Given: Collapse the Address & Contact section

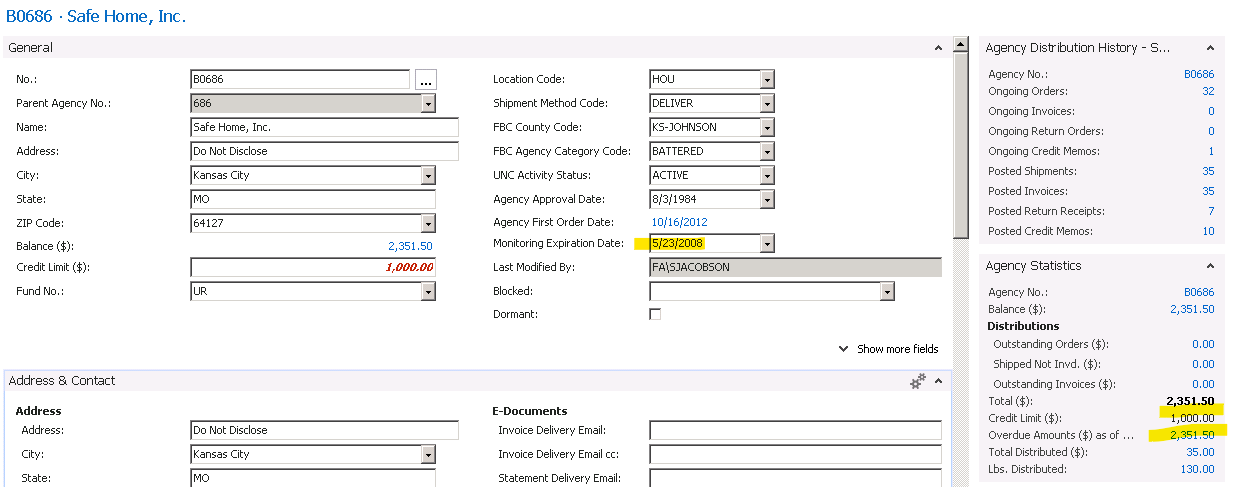Looking at the screenshot, I should click(938, 381).
